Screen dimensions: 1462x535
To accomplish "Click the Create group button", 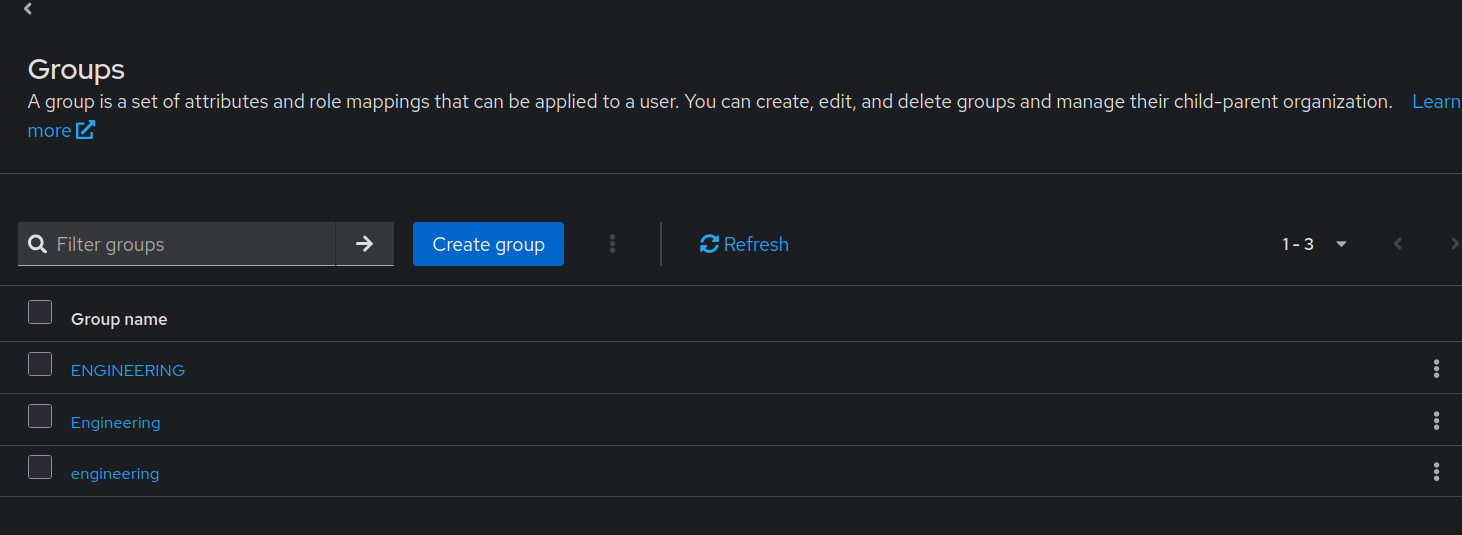I will (488, 244).
